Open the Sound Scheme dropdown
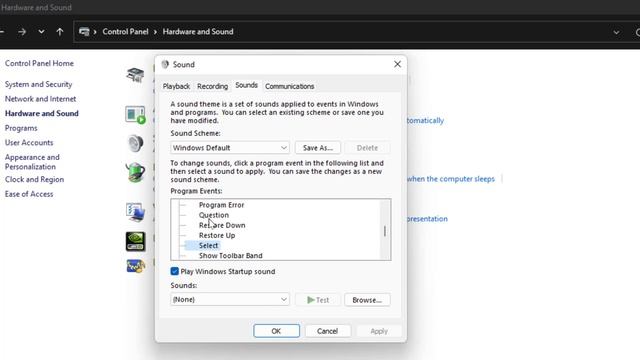 230,148
